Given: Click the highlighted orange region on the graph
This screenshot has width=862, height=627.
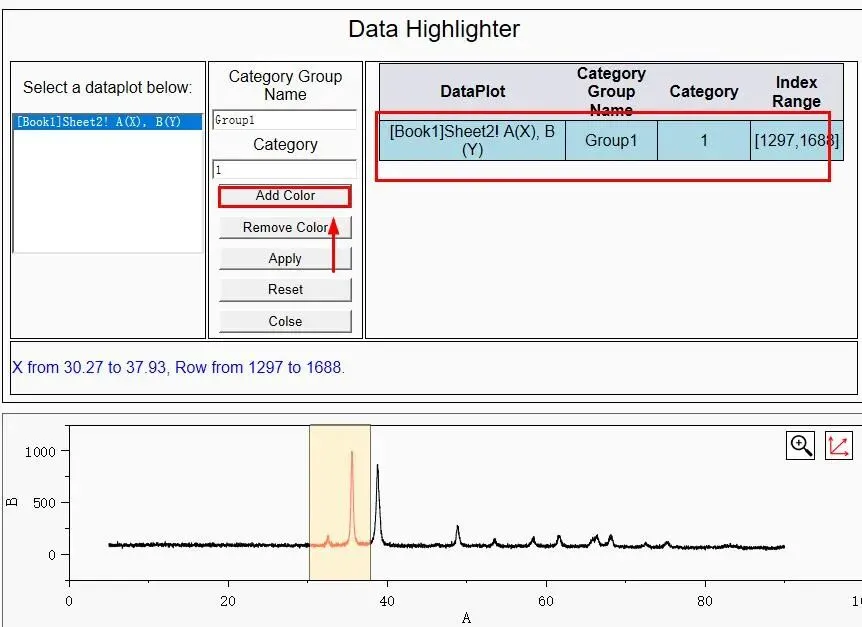Looking at the screenshot, I should 340,502.
